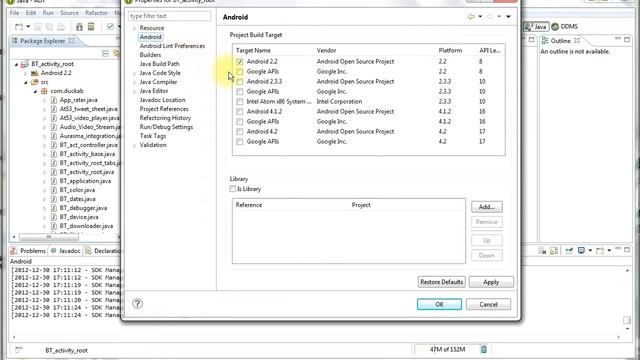Check the Android 2.3.3 build target
The width and height of the screenshot is (640, 360).
pos(240,82)
